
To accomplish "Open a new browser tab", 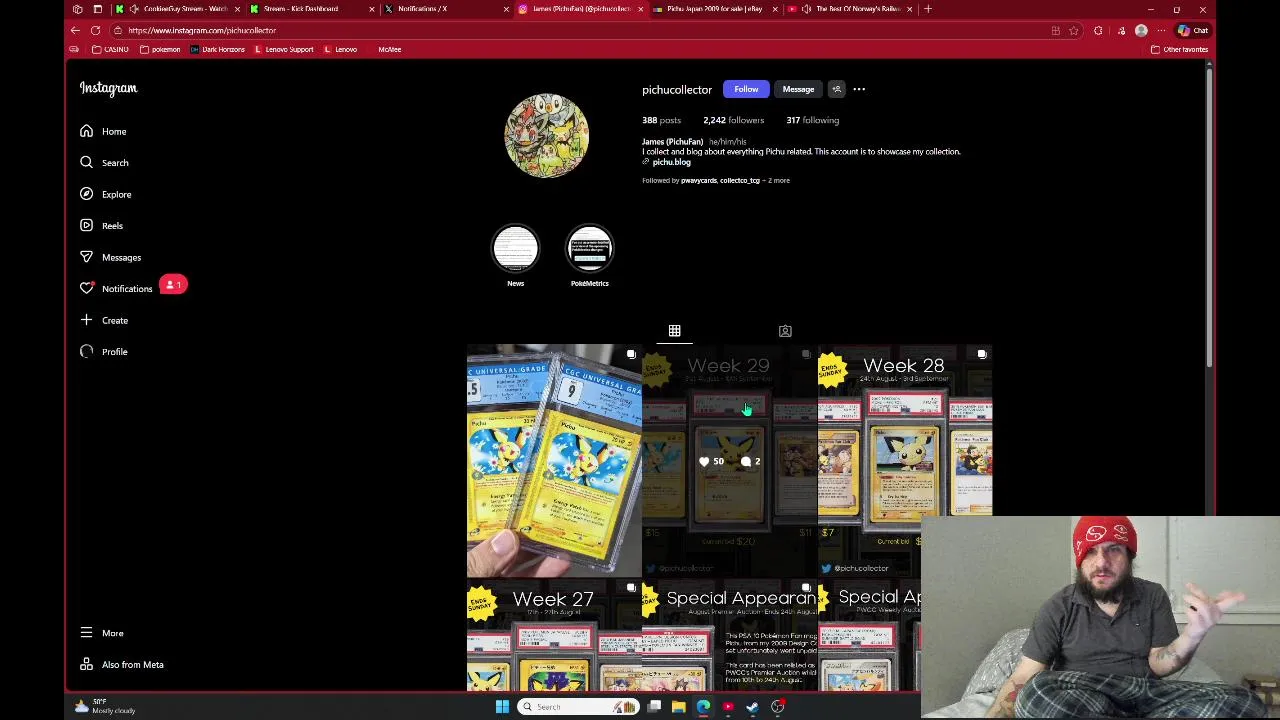I will [928, 9].
